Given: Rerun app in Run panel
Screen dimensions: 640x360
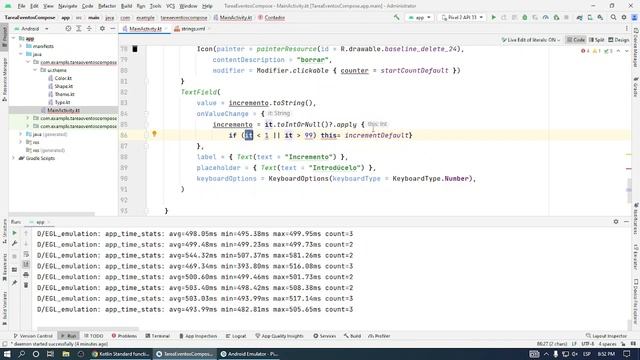Looking at the screenshot, I should [x=14, y=233].
